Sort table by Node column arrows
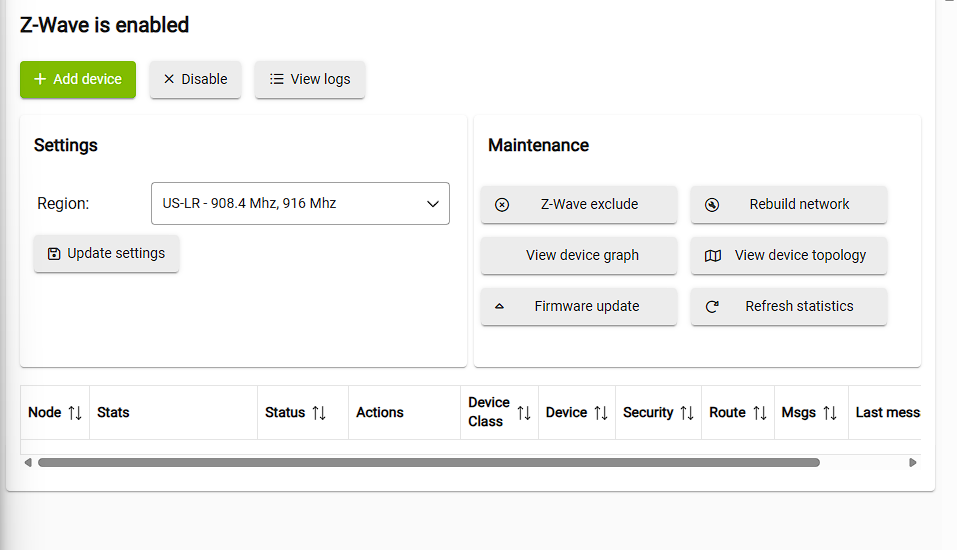Viewport: 957px width, 550px height. pos(75,413)
